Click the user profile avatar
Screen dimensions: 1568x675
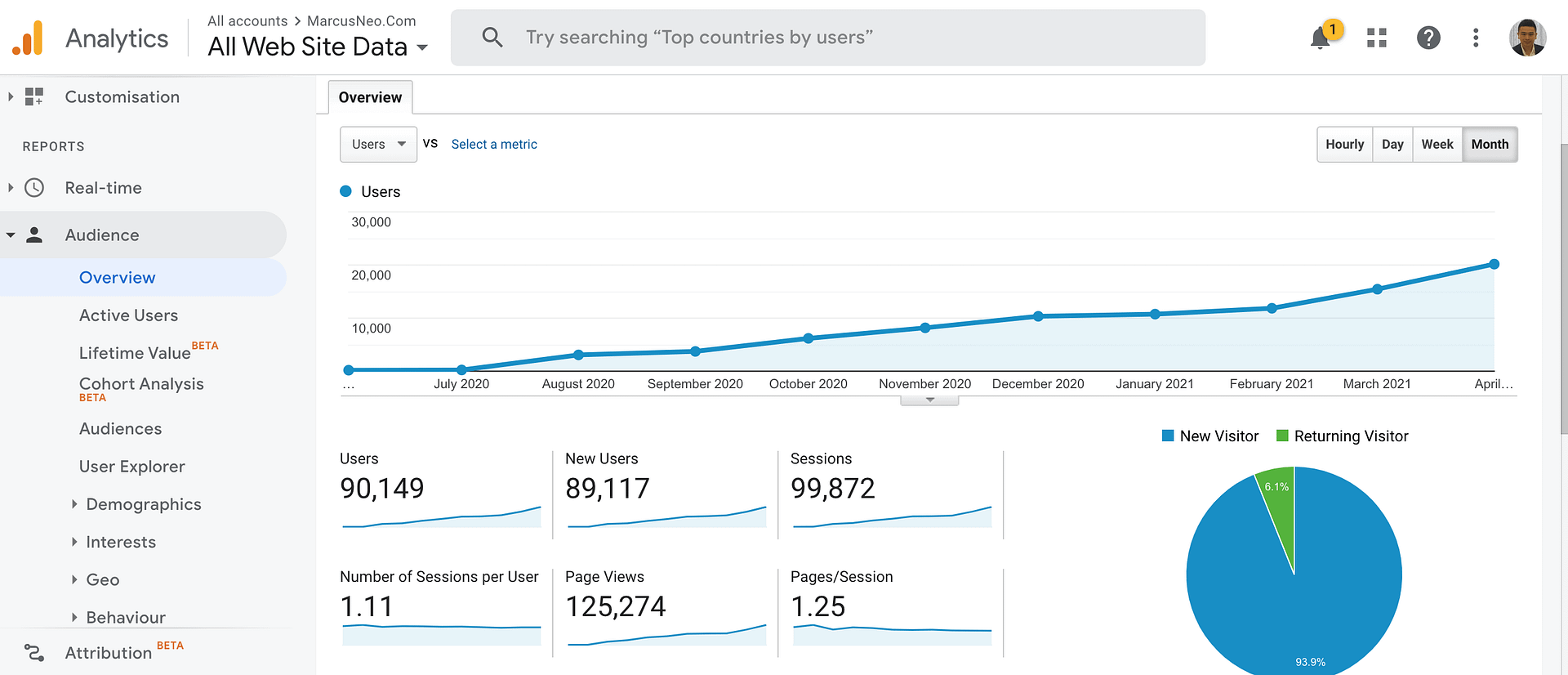point(1527,38)
